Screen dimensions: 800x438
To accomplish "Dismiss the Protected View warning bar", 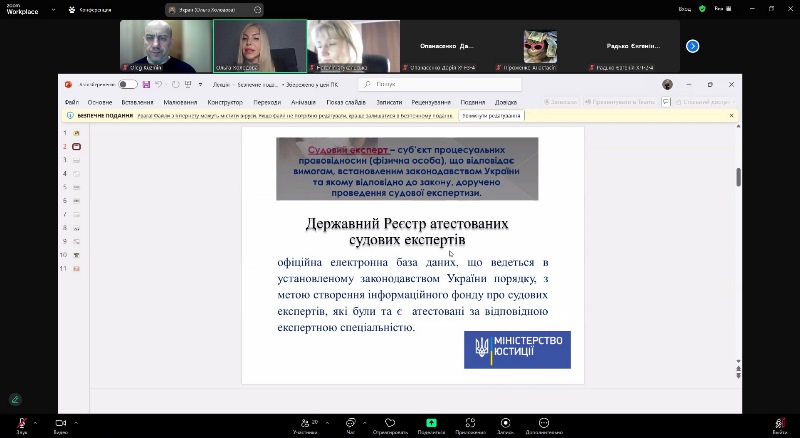I will (x=731, y=116).
